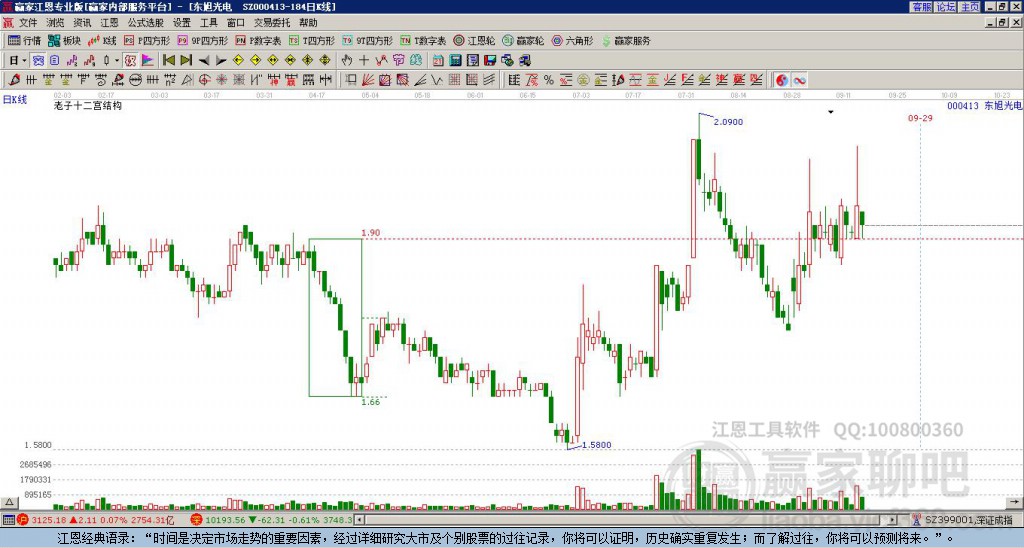Open the T四方形 tool
This screenshot has height=548, width=1024.
coord(312,40)
